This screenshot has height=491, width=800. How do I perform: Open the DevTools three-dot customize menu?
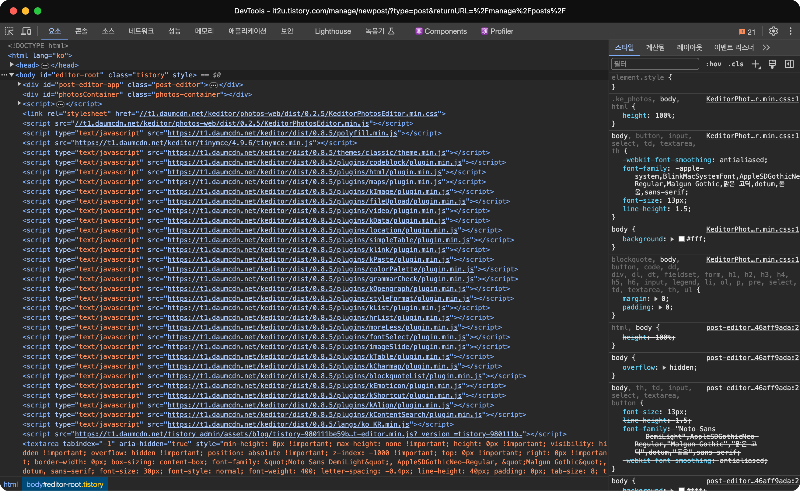(790, 31)
